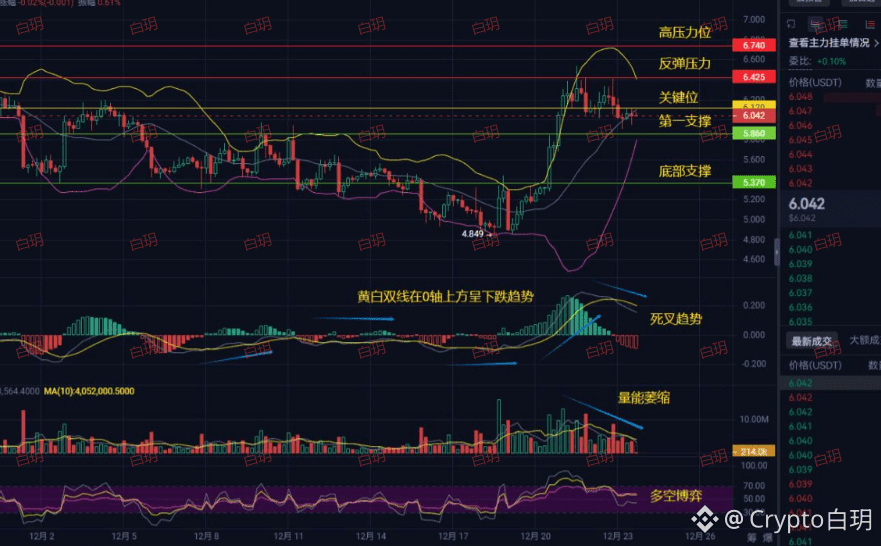The width and height of the screenshot is (881, 546).
Task: Click the 4.600 price axis label
Action: 754,260
